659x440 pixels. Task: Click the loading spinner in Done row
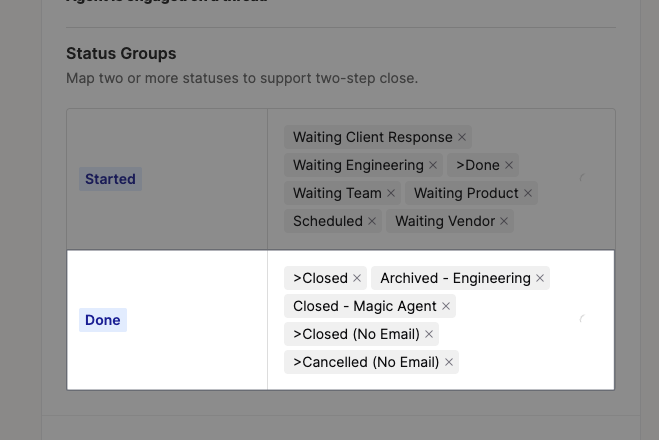pos(582,320)
